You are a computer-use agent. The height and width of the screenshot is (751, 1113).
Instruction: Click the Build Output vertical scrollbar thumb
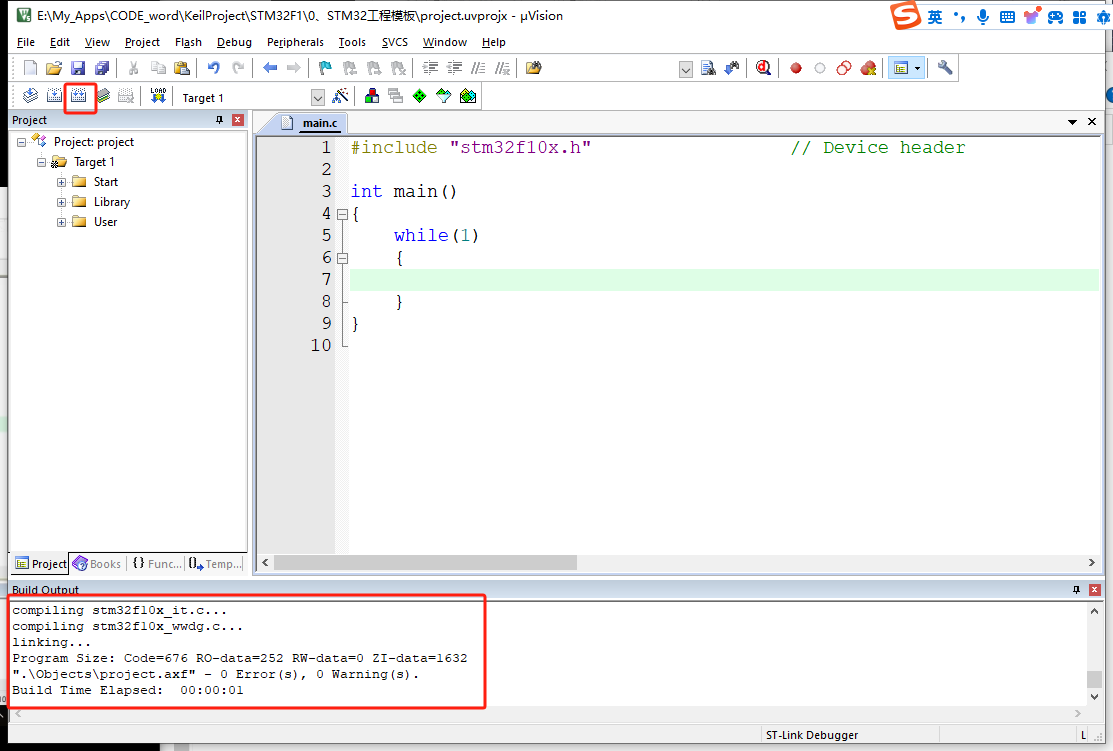click(x=1094, y=679)
